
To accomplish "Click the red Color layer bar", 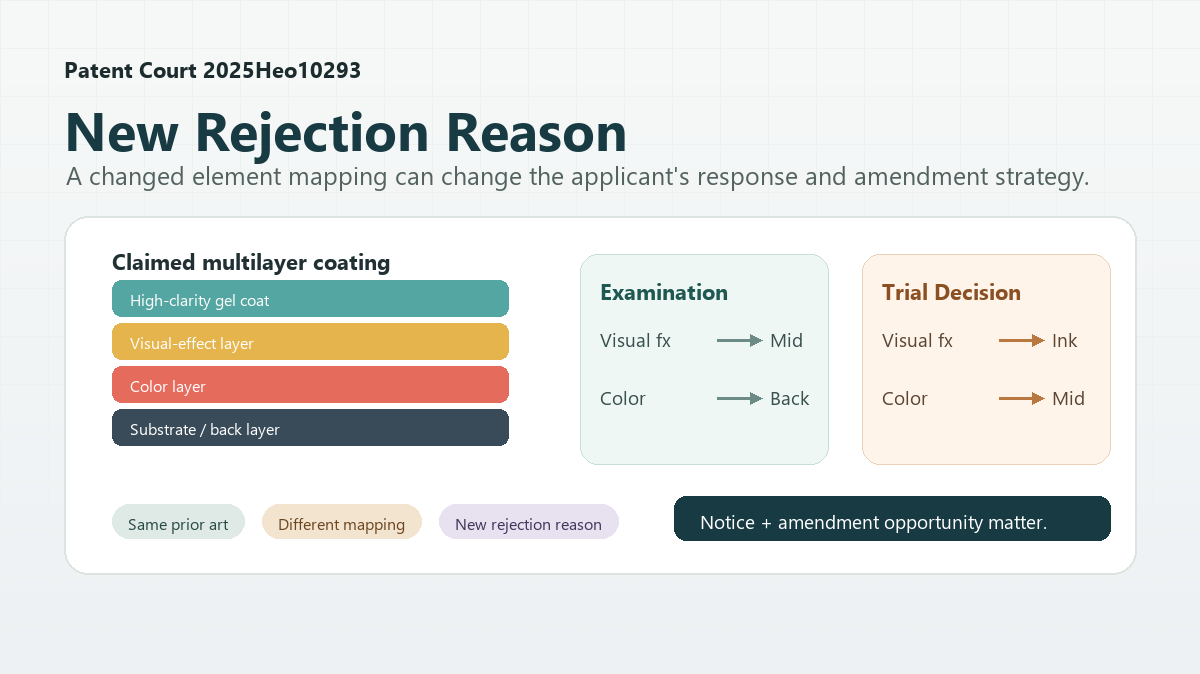I will click(x=310, y=385).
